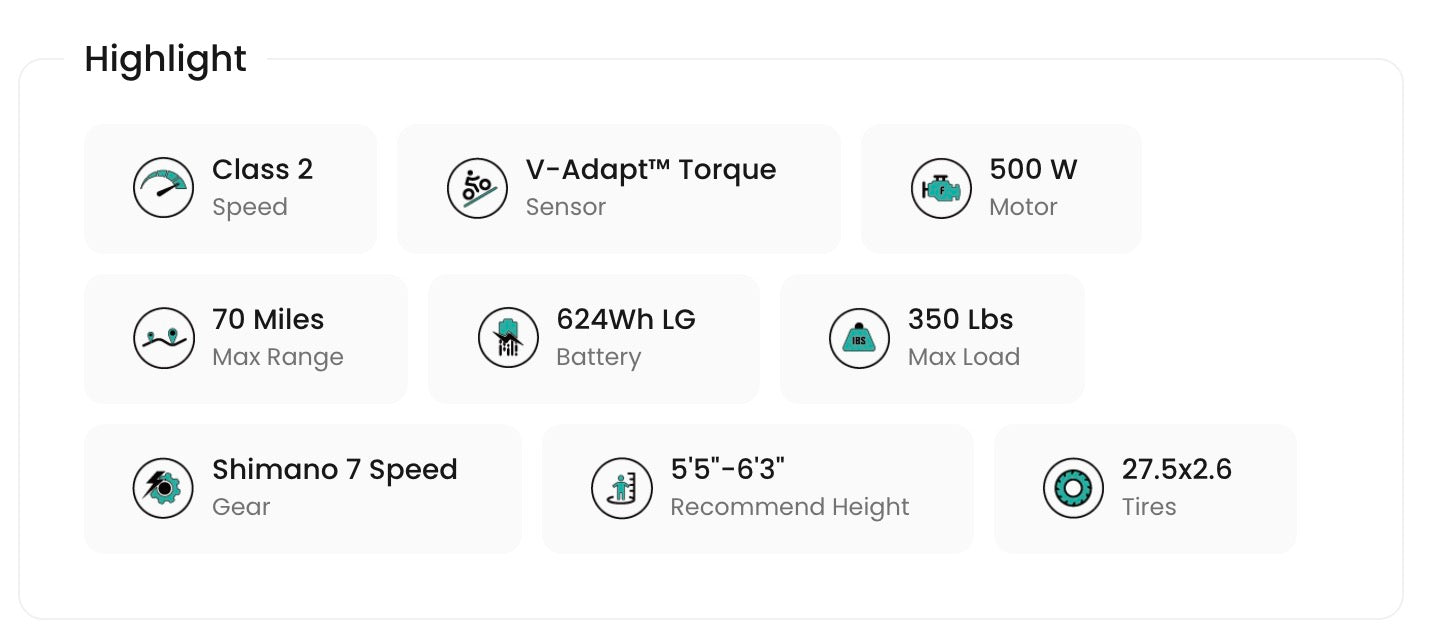
Task: Click the cyclist torque sensor icon
Action: point(477,188)
